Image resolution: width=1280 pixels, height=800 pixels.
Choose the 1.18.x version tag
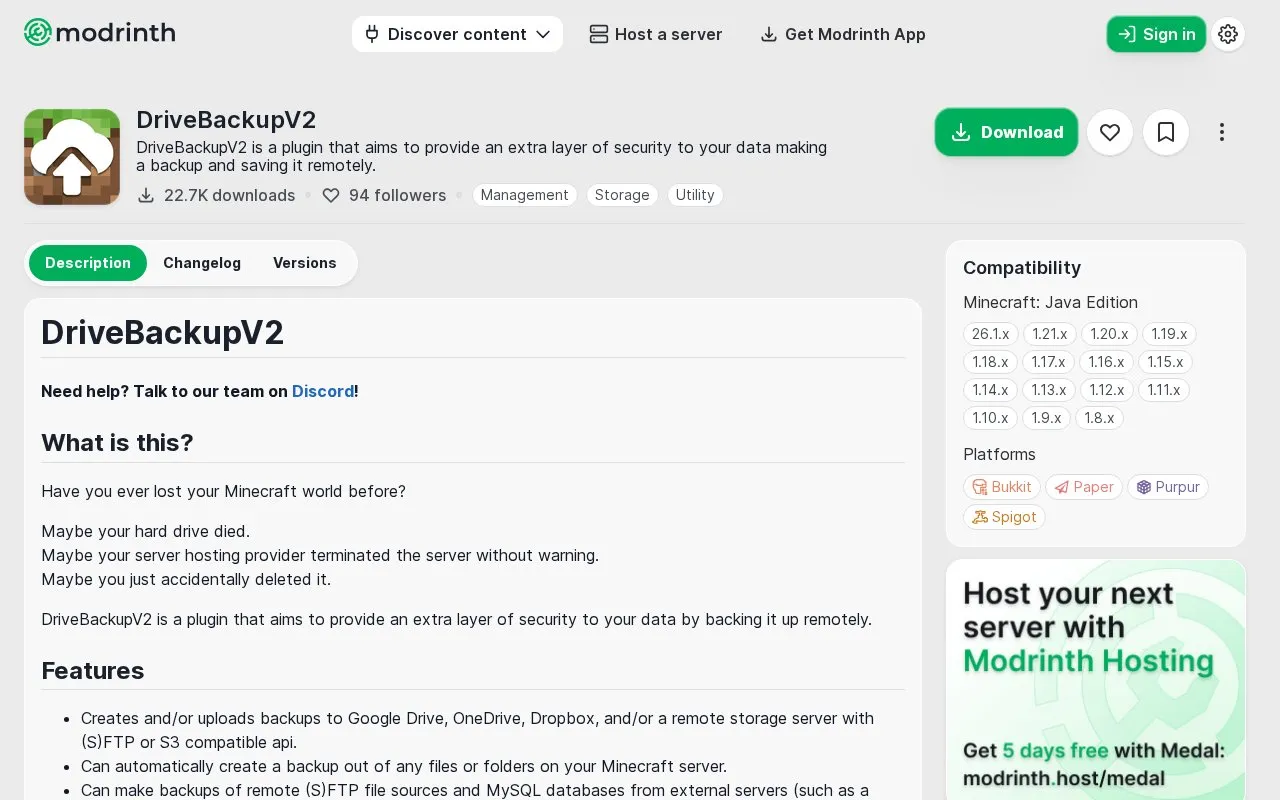[x=991, y=362]
